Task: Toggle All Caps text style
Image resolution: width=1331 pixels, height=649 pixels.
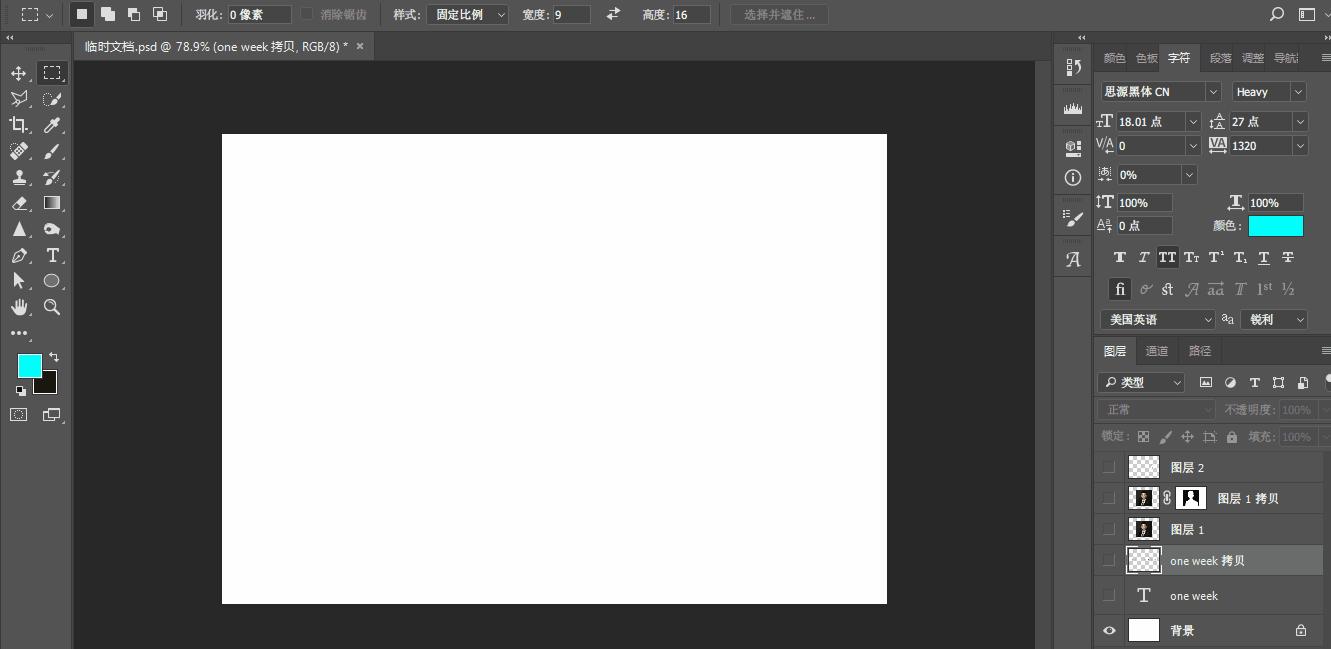Action: [x=1167, y=257]
